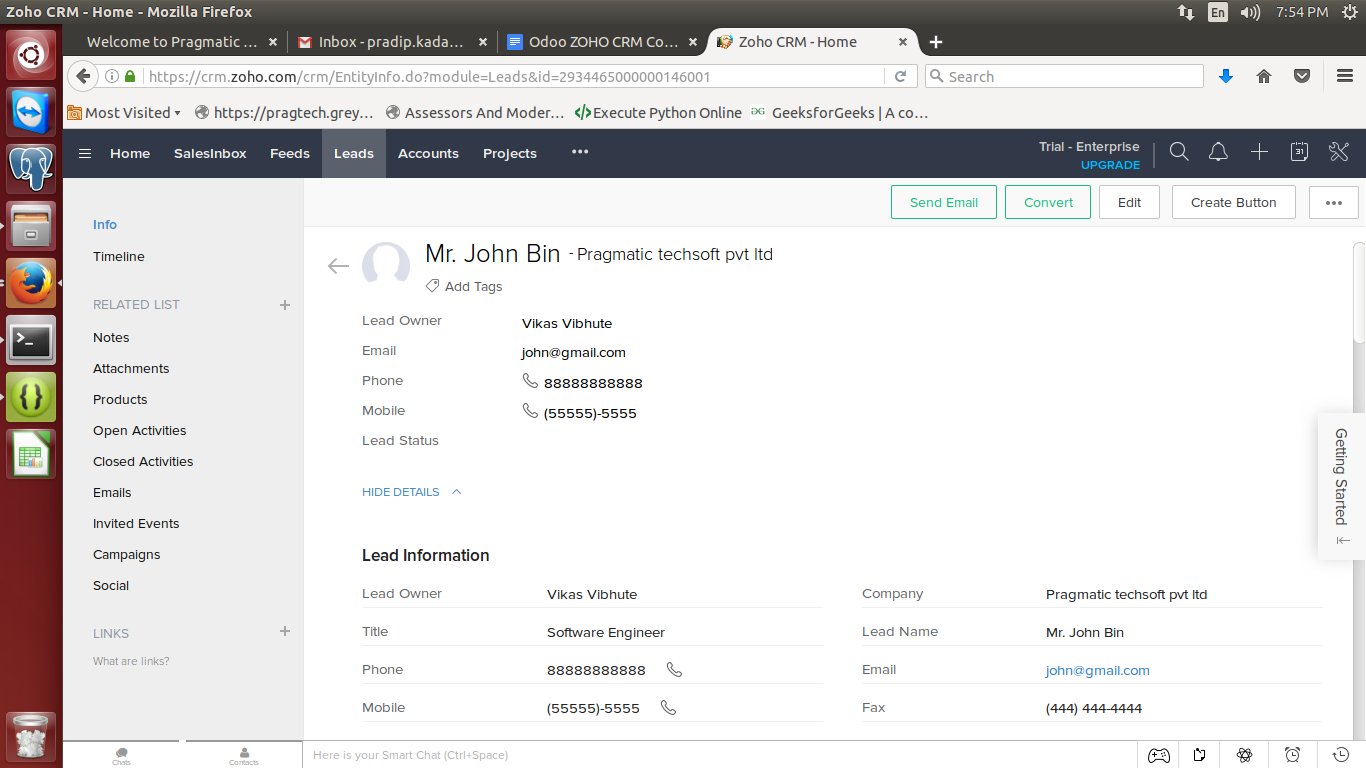Open the Terminal from the Ubuntu dock
This screenshot has height=768, width=1366.
(31, 341)
